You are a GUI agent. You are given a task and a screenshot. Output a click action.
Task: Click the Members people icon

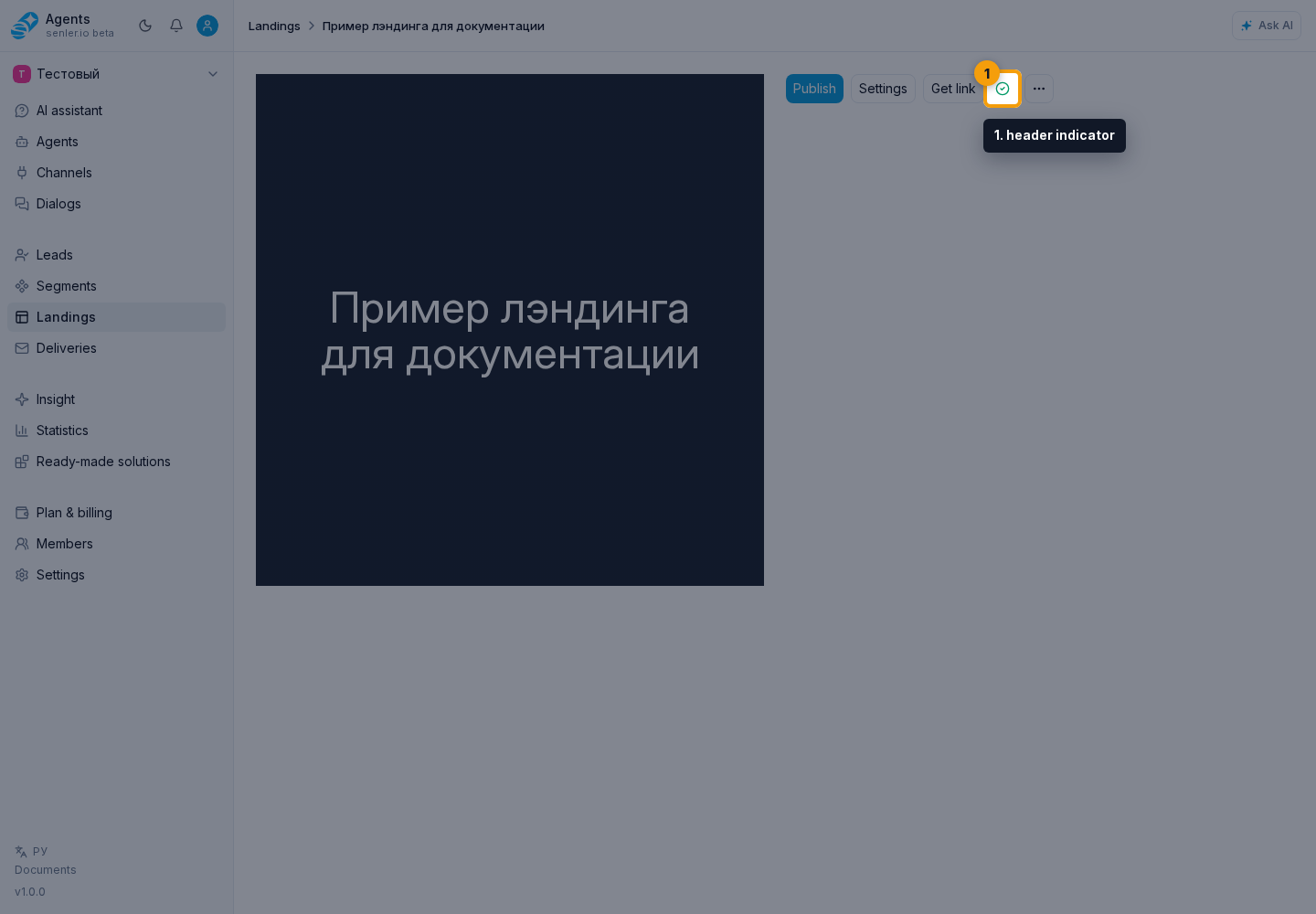coord(22,544)
